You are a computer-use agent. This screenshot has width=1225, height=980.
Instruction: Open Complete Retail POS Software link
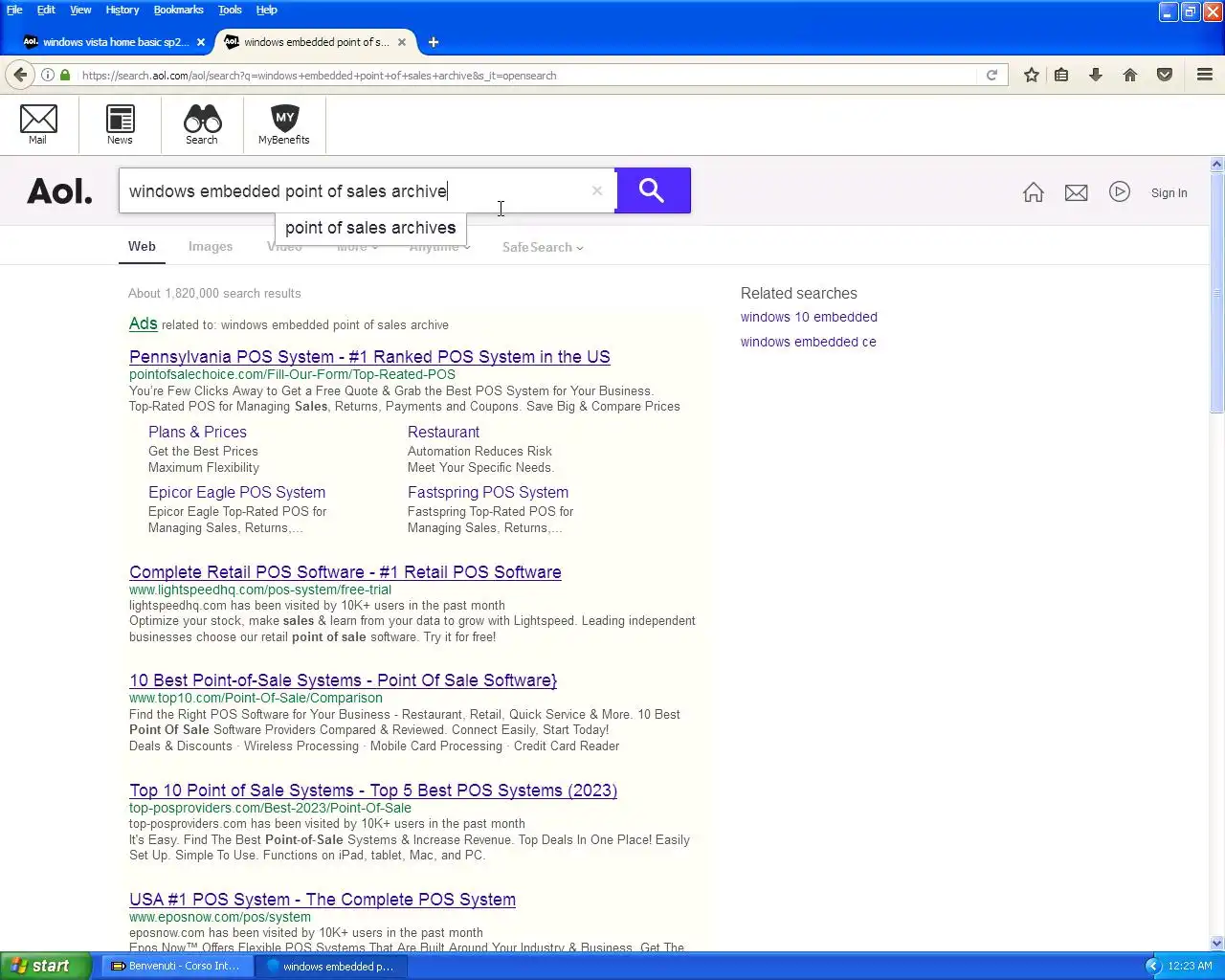coord(345,572)
